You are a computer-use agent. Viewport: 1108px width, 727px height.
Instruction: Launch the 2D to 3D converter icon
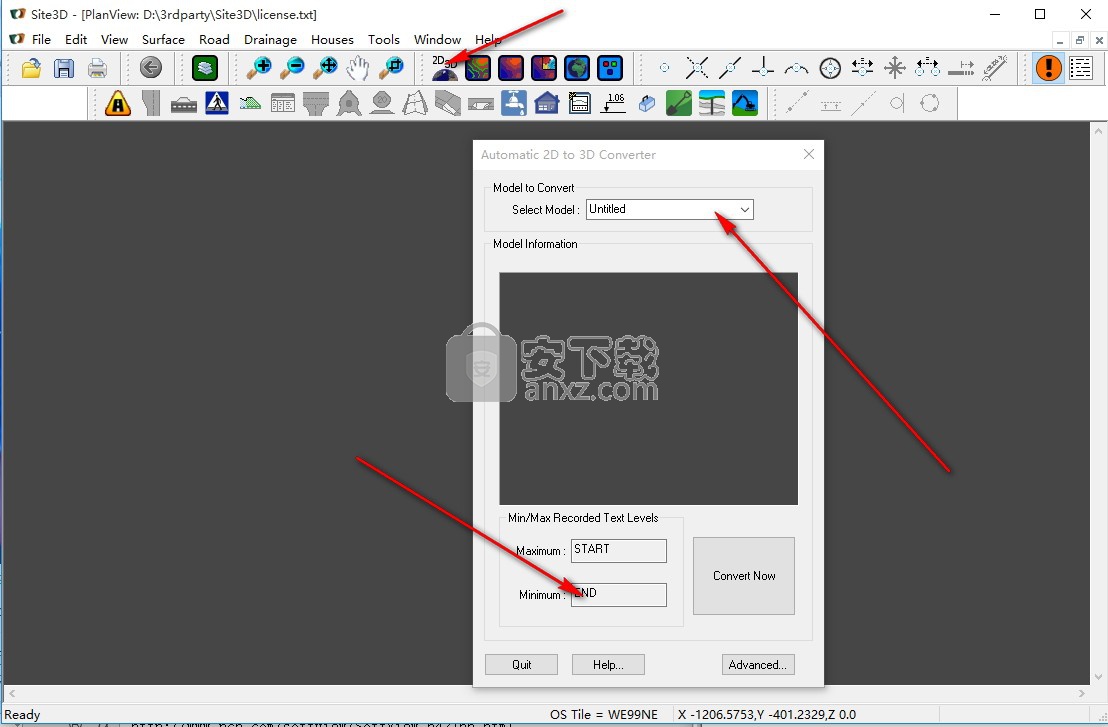444,68
